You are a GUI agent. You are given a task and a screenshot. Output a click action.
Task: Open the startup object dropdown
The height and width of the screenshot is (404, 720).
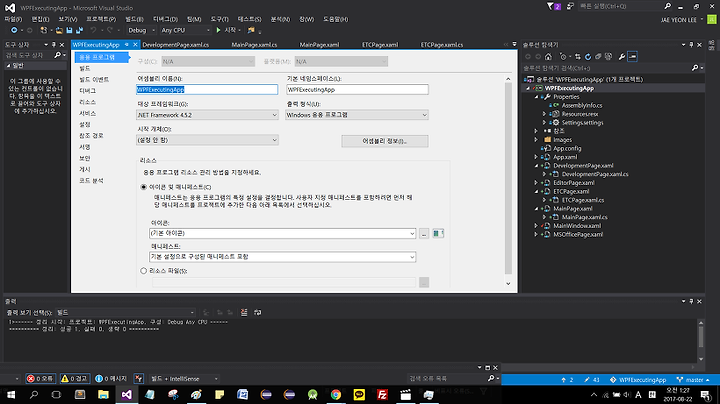click(x=207, y=140)
